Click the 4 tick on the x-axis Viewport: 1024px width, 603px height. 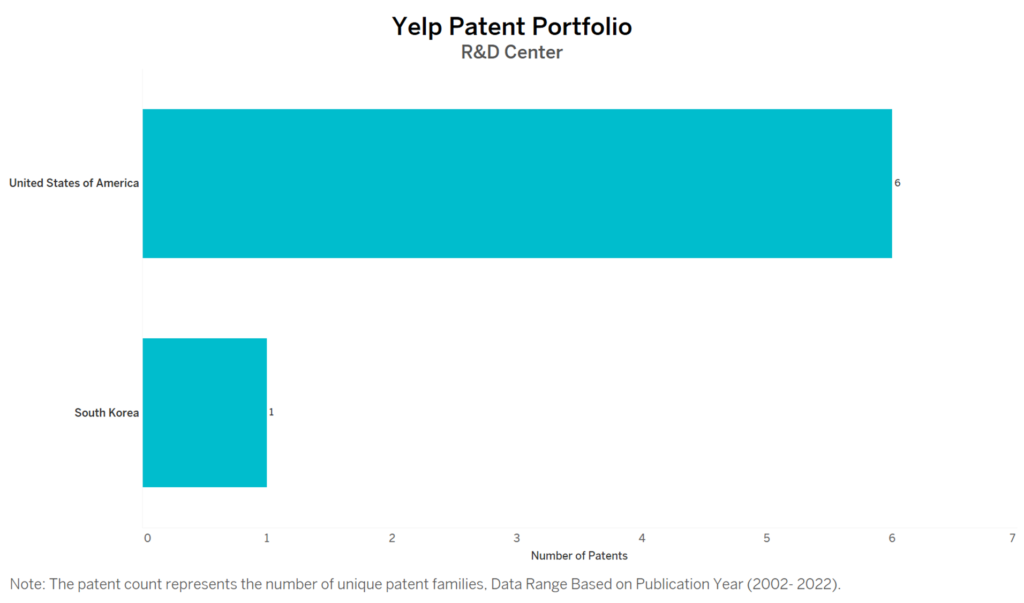click(642, 538)
